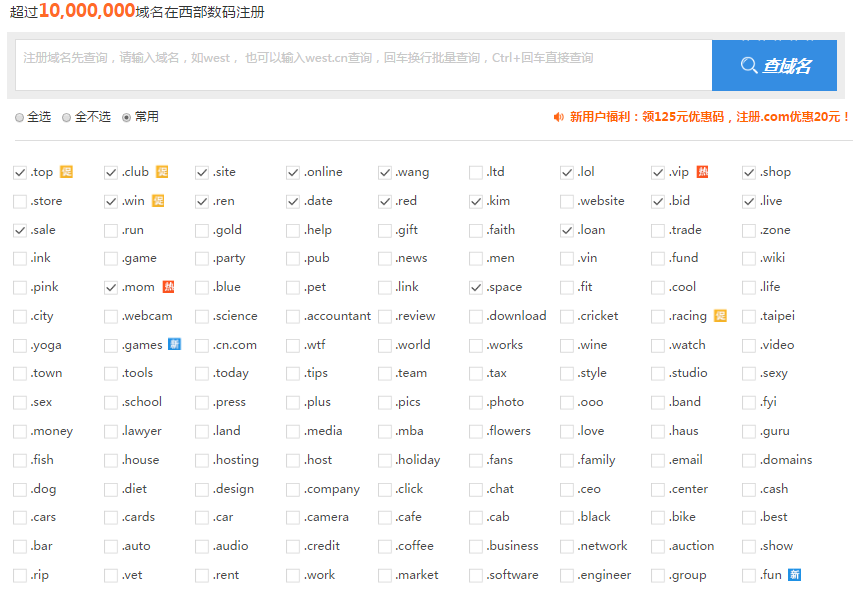Check the .business domain checkbox
The width and height of the screenshot is (855, 598).
click(476, 546)
